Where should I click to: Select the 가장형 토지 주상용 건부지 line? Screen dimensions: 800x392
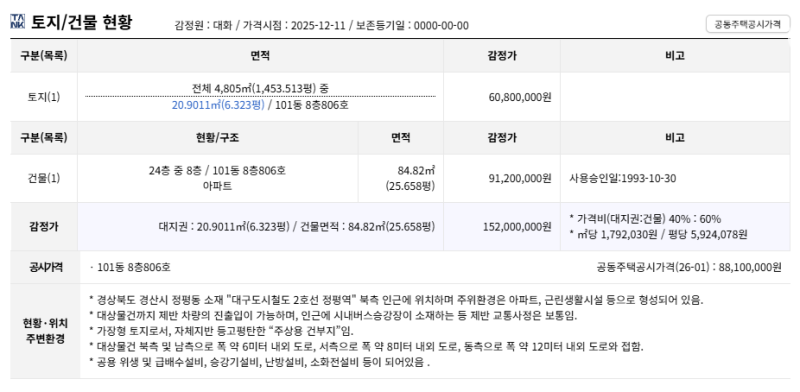(x=221, y=331)
